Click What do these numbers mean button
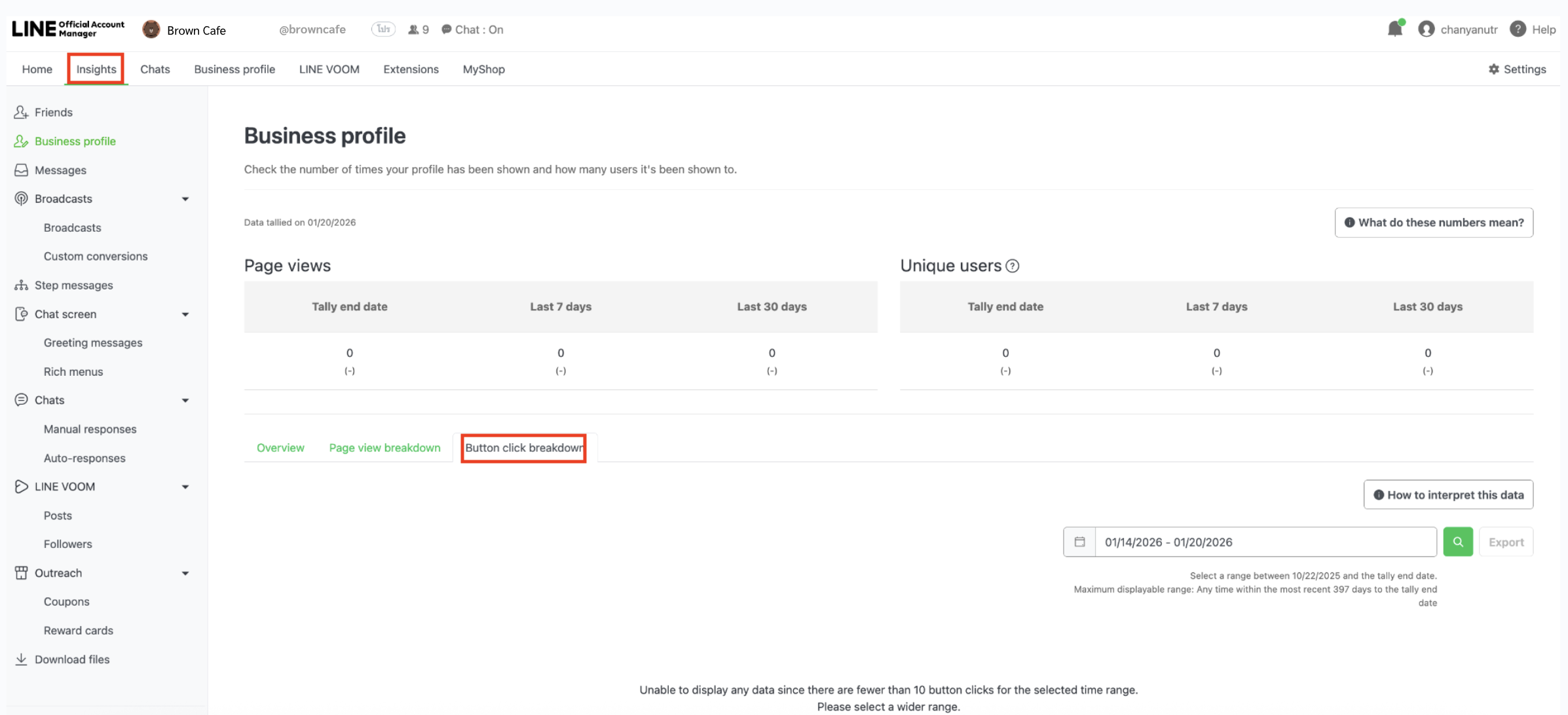The image size is (1568, 715). tap(1433, 223)
